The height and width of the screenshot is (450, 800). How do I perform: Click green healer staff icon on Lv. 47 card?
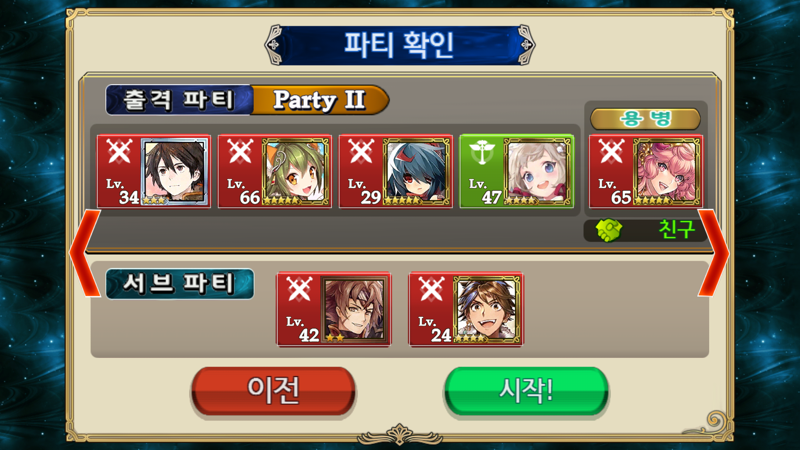pos(482,152)
